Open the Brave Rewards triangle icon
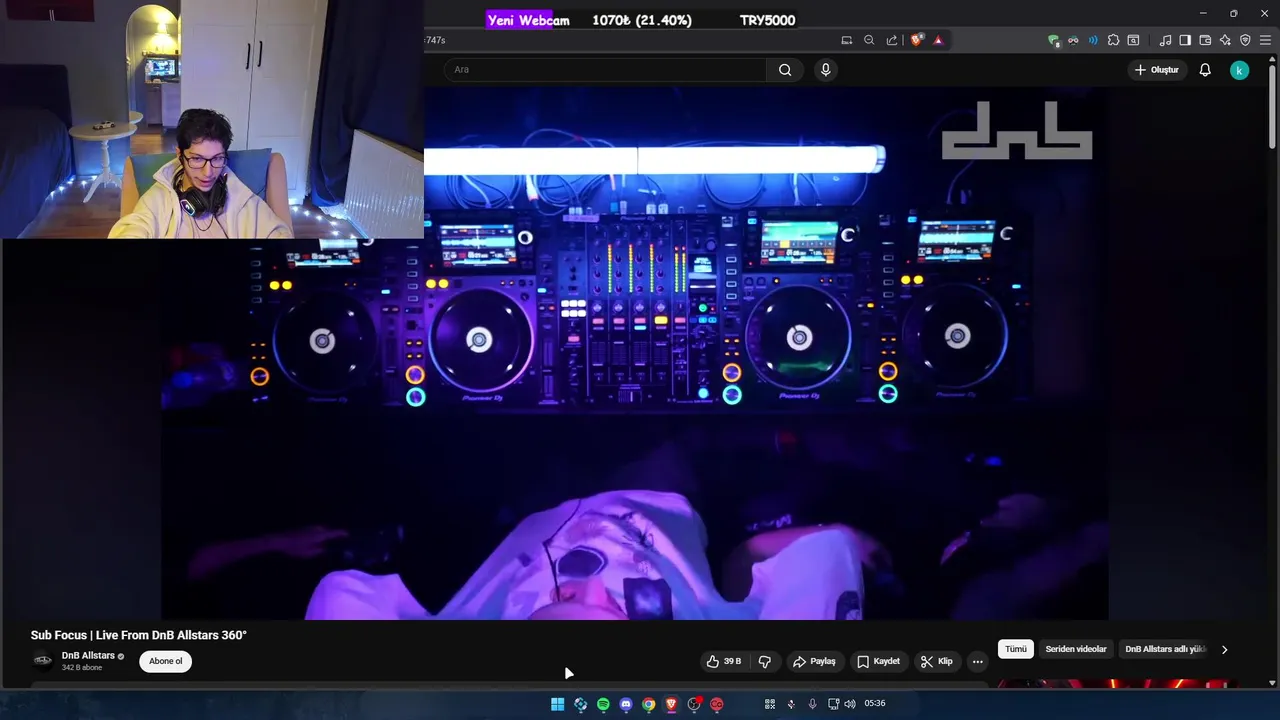 pos(938,40)
